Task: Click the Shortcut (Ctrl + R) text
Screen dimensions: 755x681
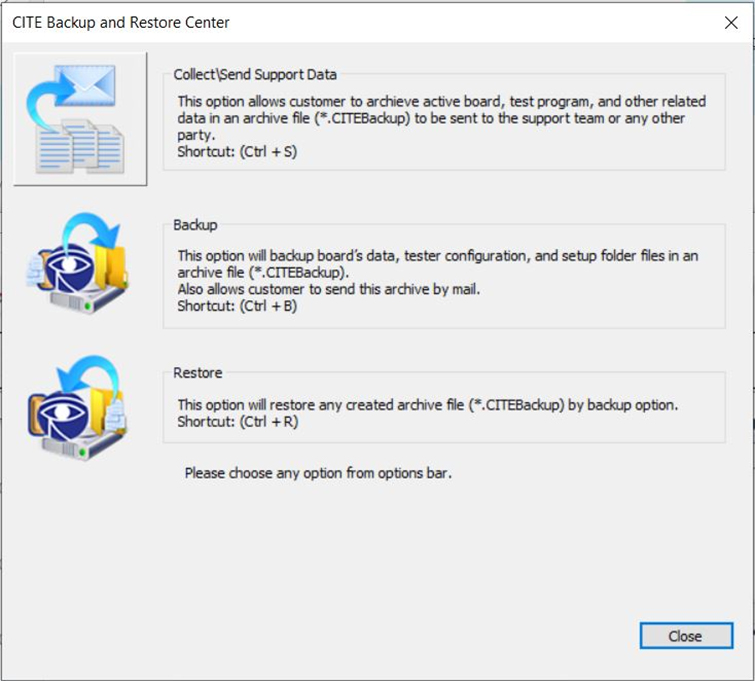Action: point(238,421)
